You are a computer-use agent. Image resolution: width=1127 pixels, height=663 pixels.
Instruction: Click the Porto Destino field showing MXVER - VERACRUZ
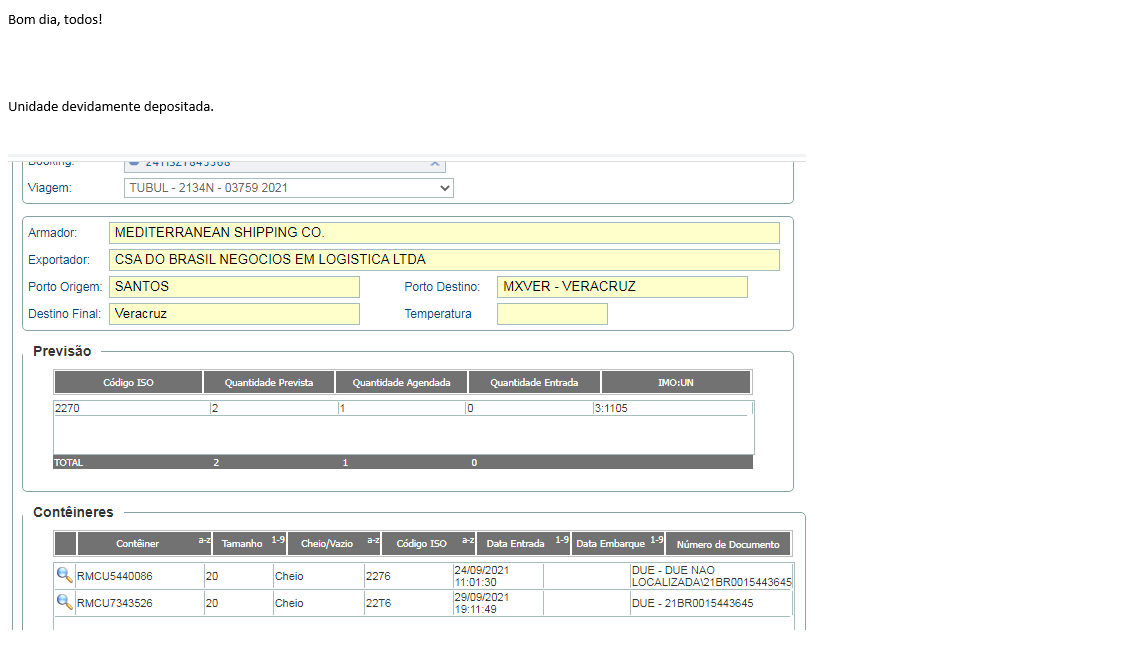point(622,287)
